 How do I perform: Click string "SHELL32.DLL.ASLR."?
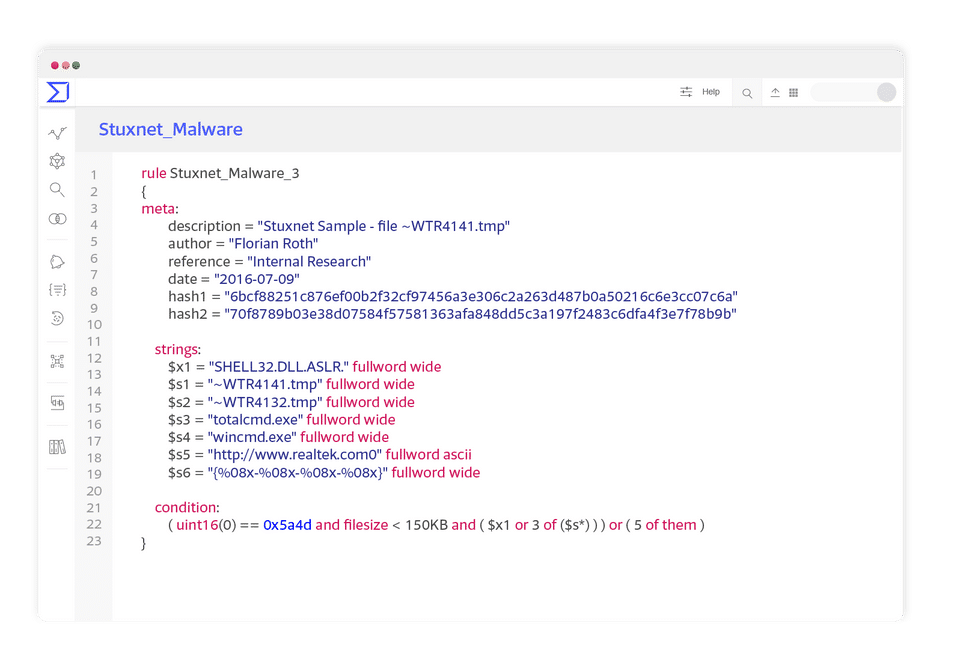click(x=279, y=367)
